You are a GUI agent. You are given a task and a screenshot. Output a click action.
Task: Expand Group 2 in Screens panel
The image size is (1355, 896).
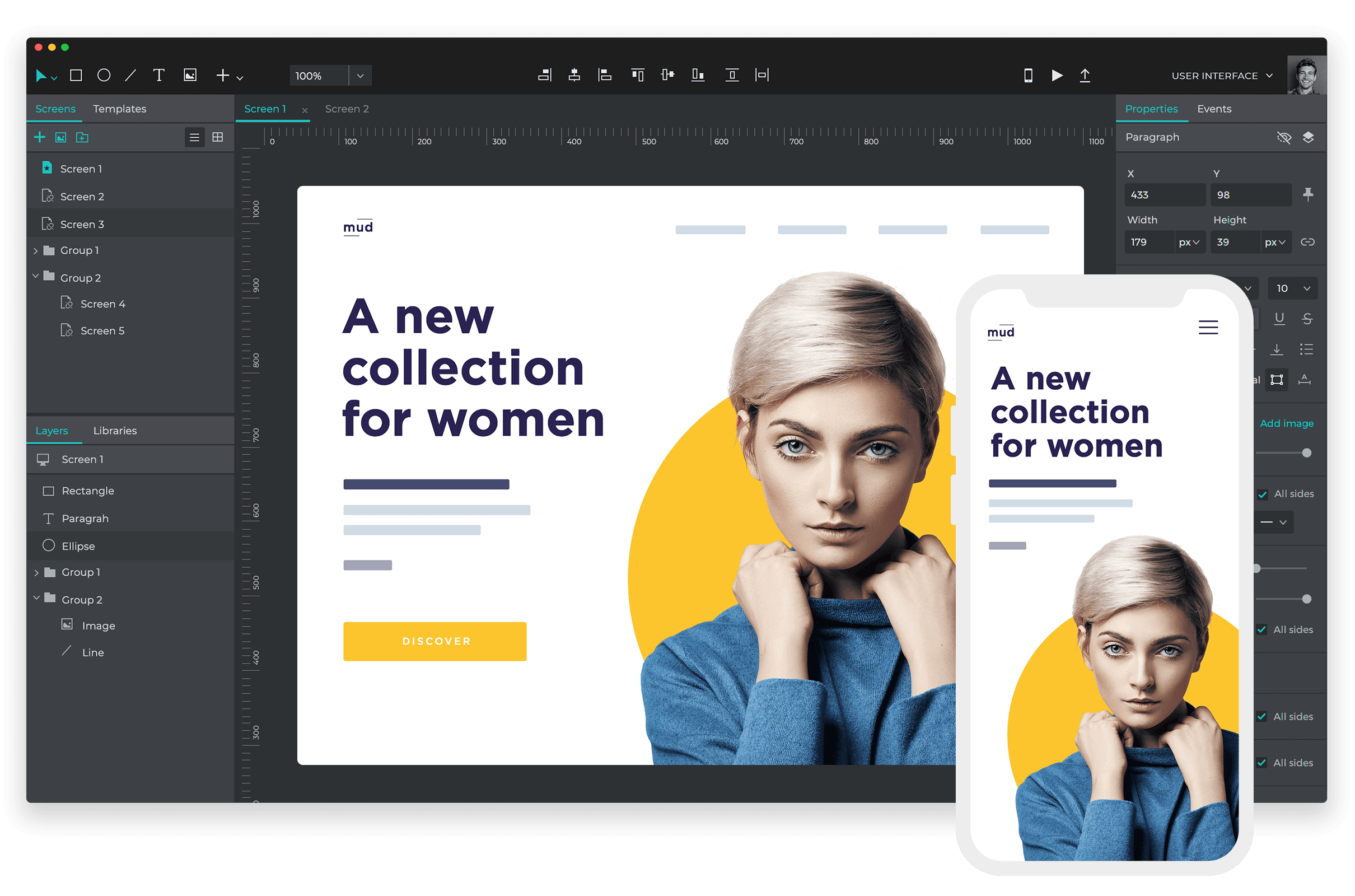(35, 278)
